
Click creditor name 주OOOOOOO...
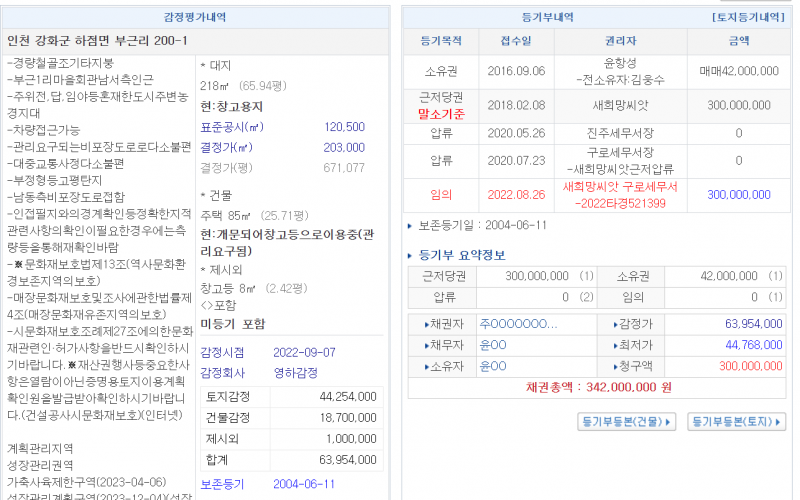pos(518,325)
